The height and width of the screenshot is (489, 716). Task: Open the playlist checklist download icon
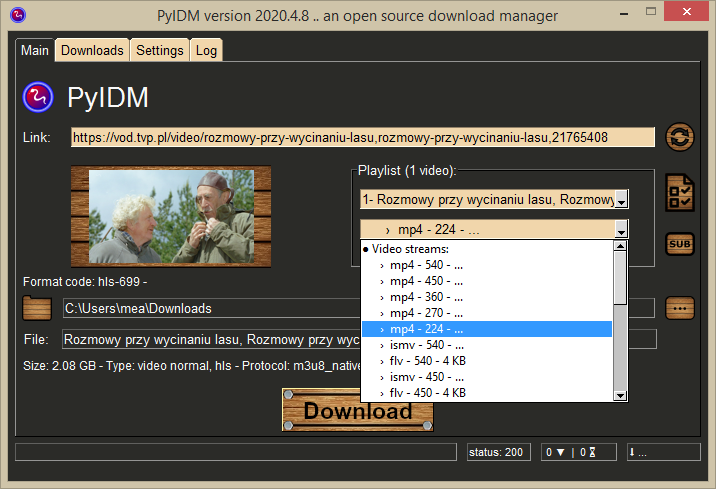(679, 193)
